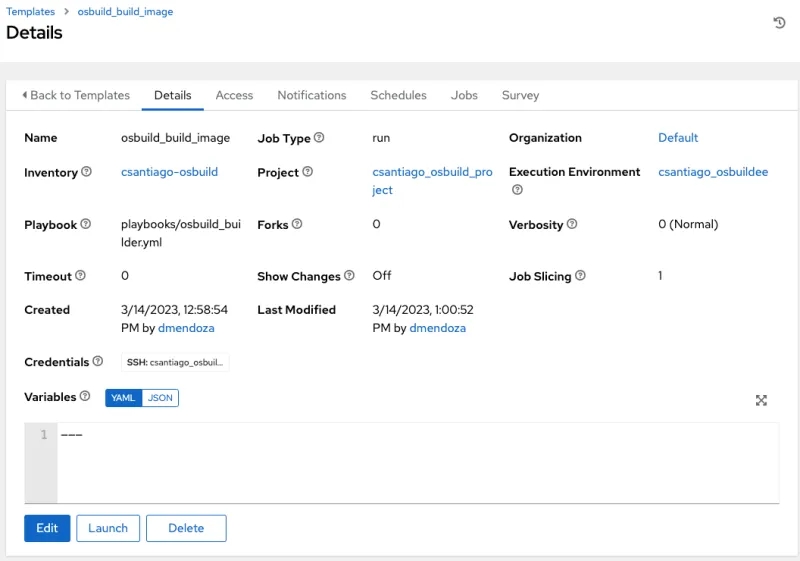Open the Survey tab
The image size is (800, 561).
(x=520, y=95)
